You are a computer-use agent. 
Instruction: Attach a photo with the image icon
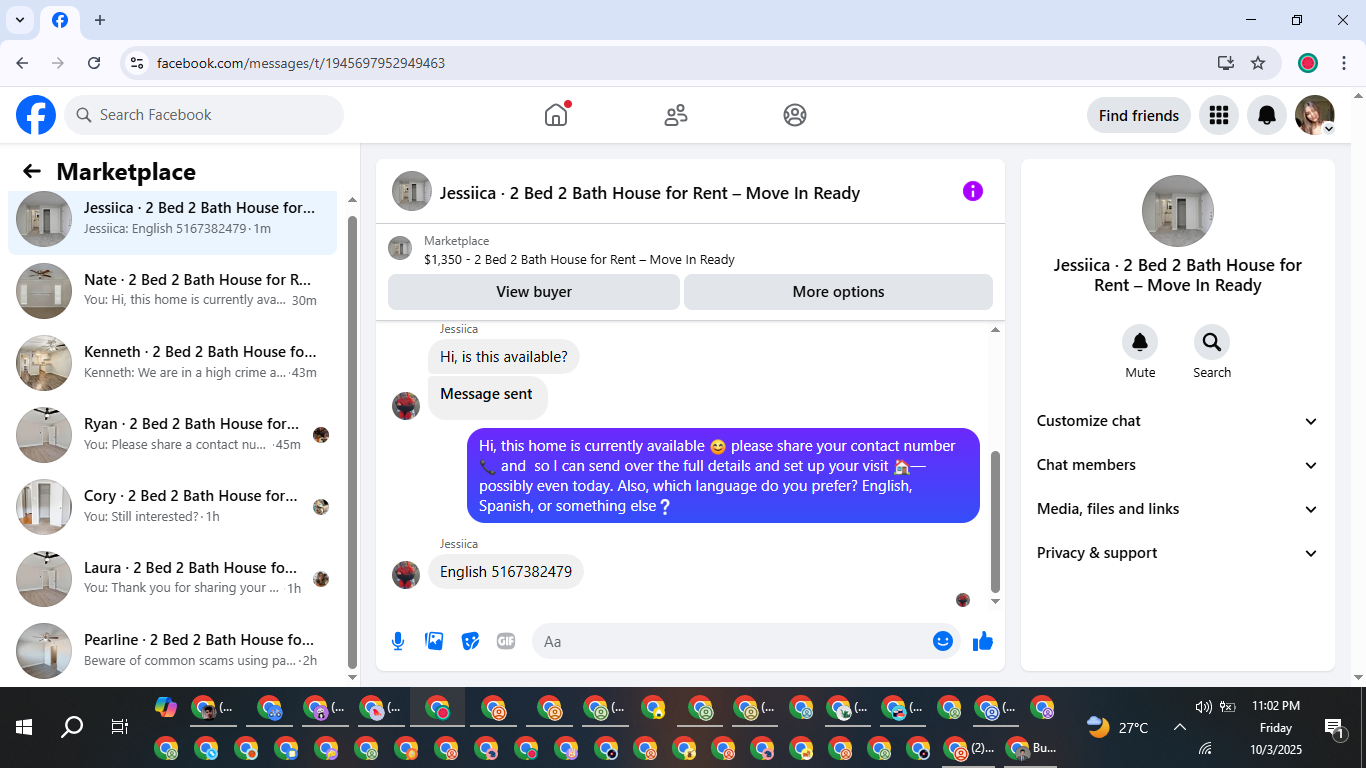(x=434, y=641)
